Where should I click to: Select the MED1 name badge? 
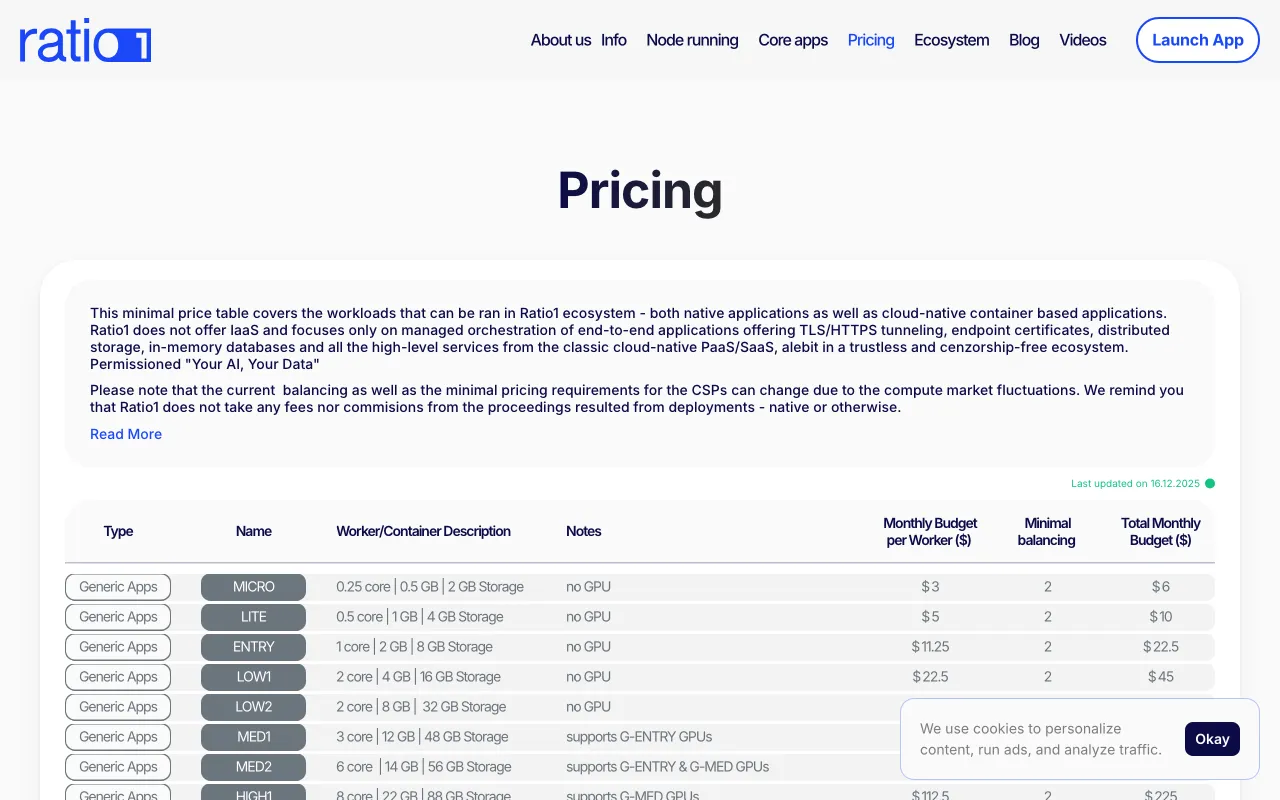tap(253, 737)
